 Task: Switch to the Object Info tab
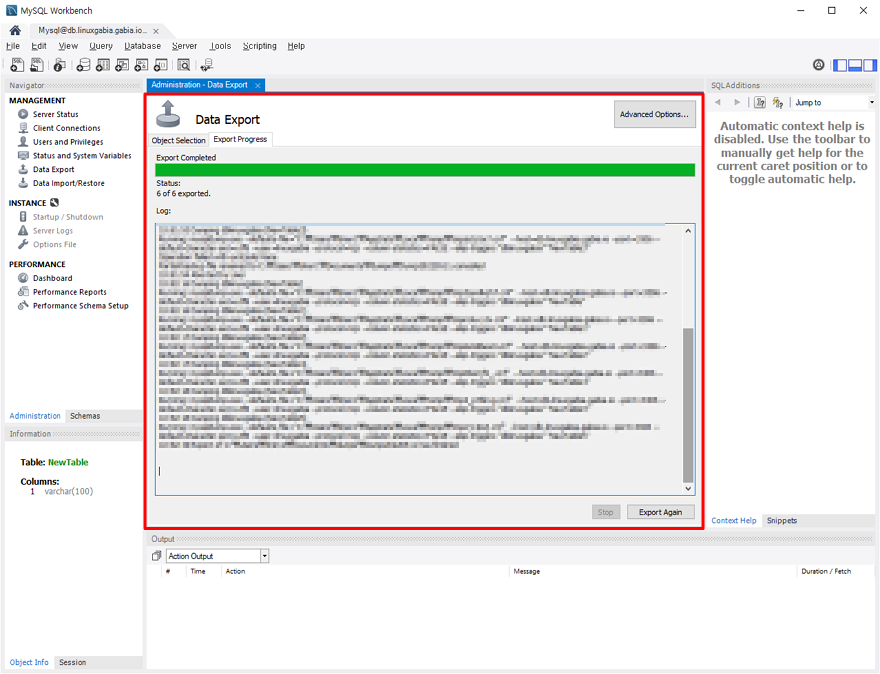29,662
